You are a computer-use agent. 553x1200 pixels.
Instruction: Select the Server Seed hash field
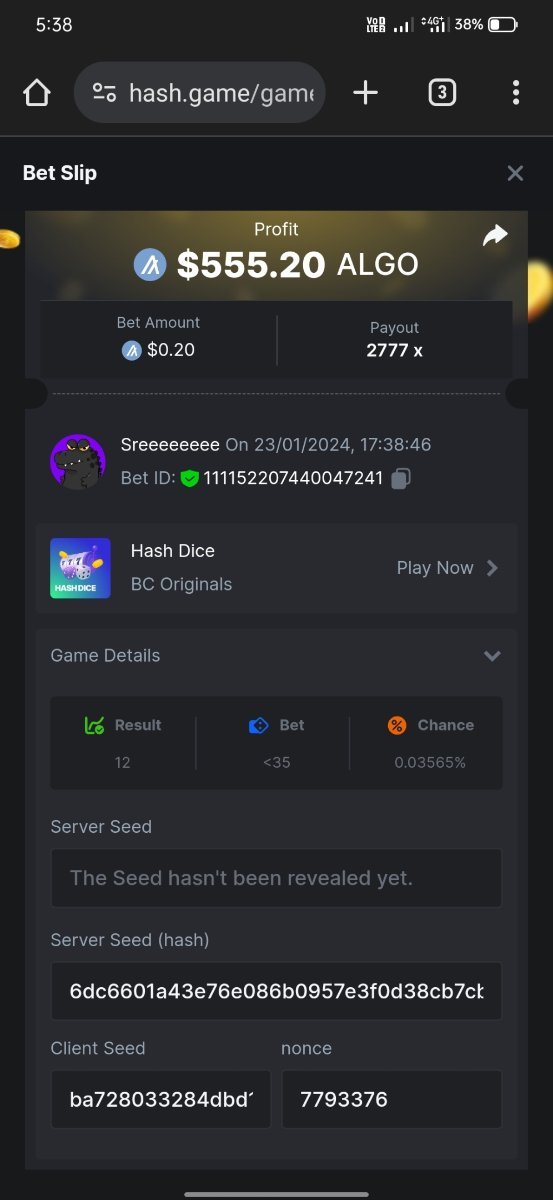click(x=276, y=991)
